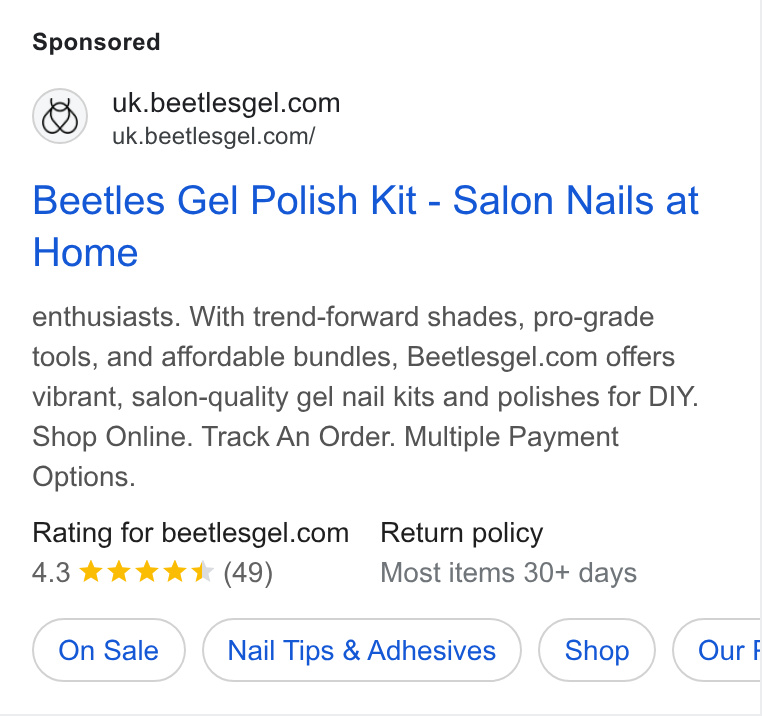Click the (49) review count
The height and width of the screenshot is (716, 762).
point(248,573)
